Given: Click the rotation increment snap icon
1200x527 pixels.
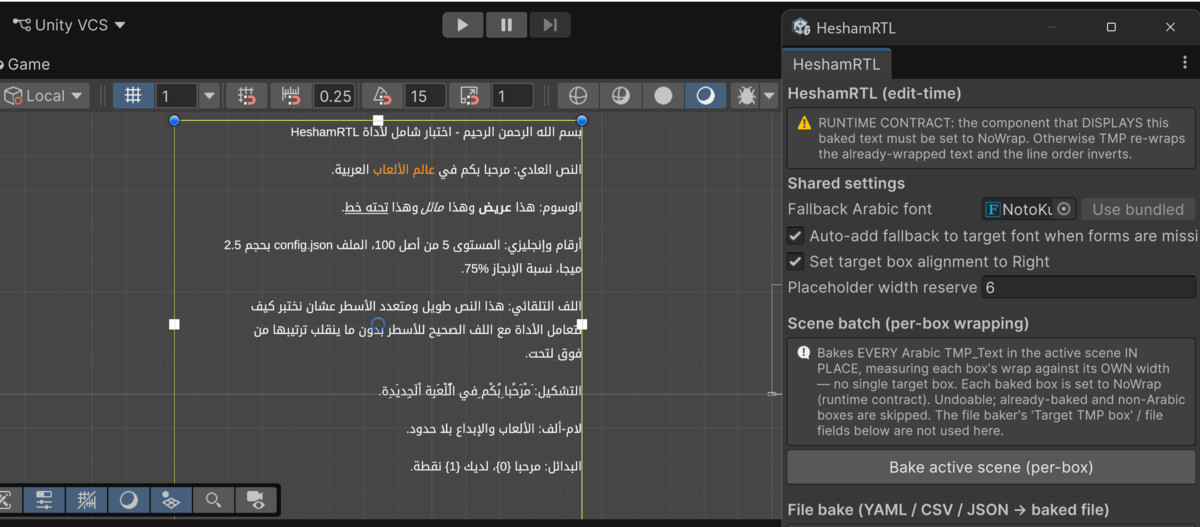Looking at the screenshot, I should [x=382, y=96].
